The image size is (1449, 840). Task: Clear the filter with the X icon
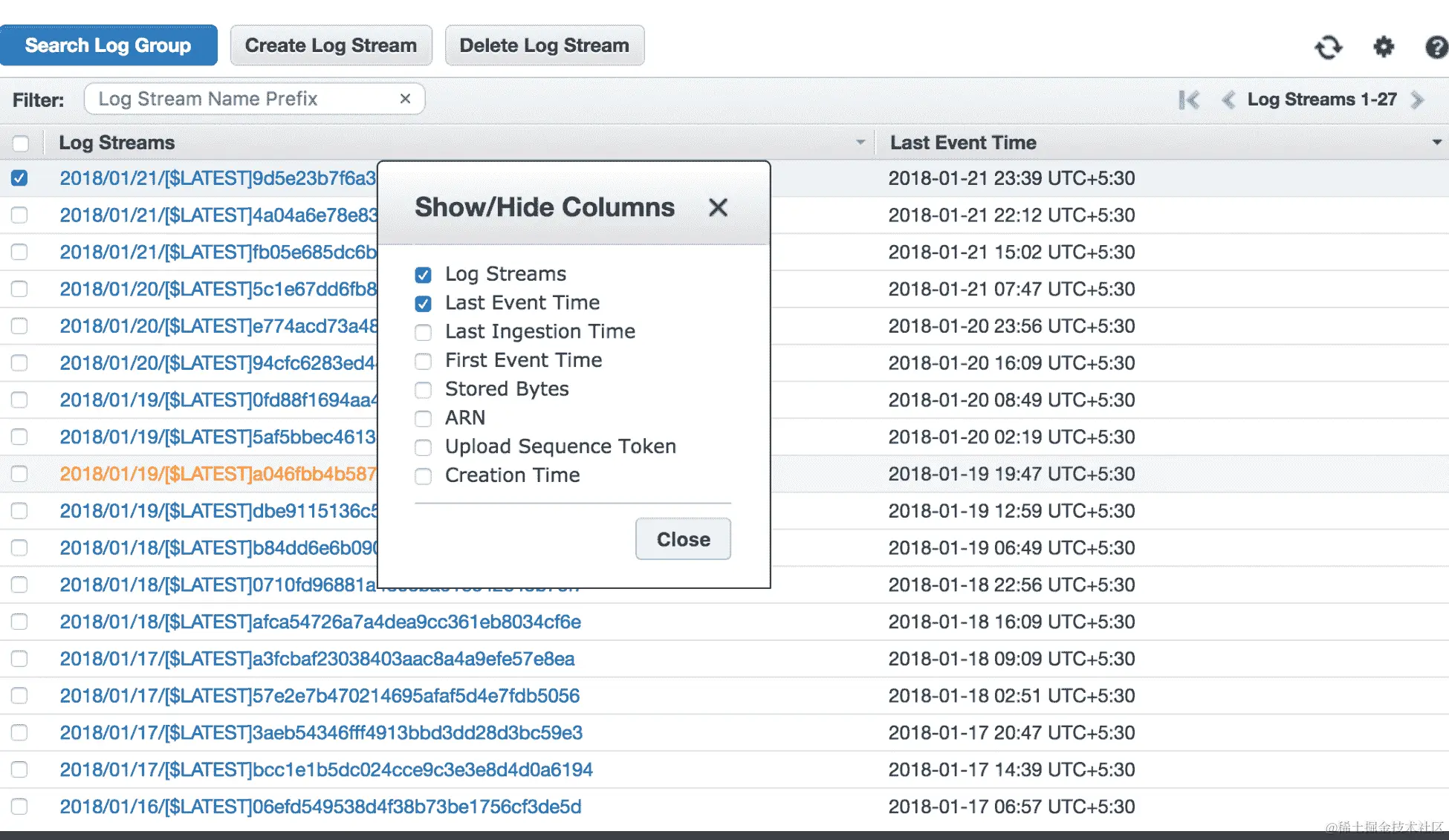tap(405, 99)
